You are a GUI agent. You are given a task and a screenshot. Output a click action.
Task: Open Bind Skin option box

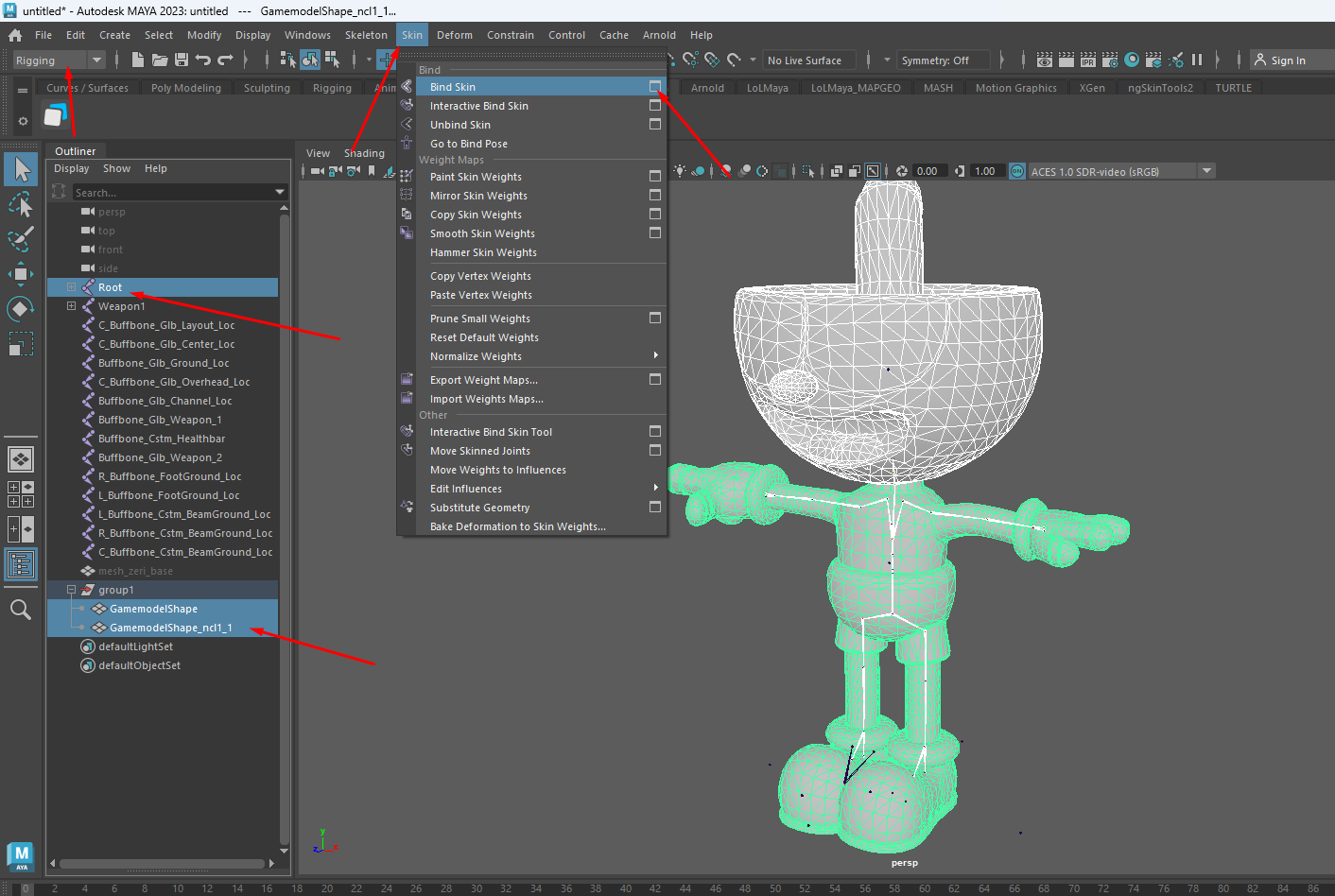655,86
